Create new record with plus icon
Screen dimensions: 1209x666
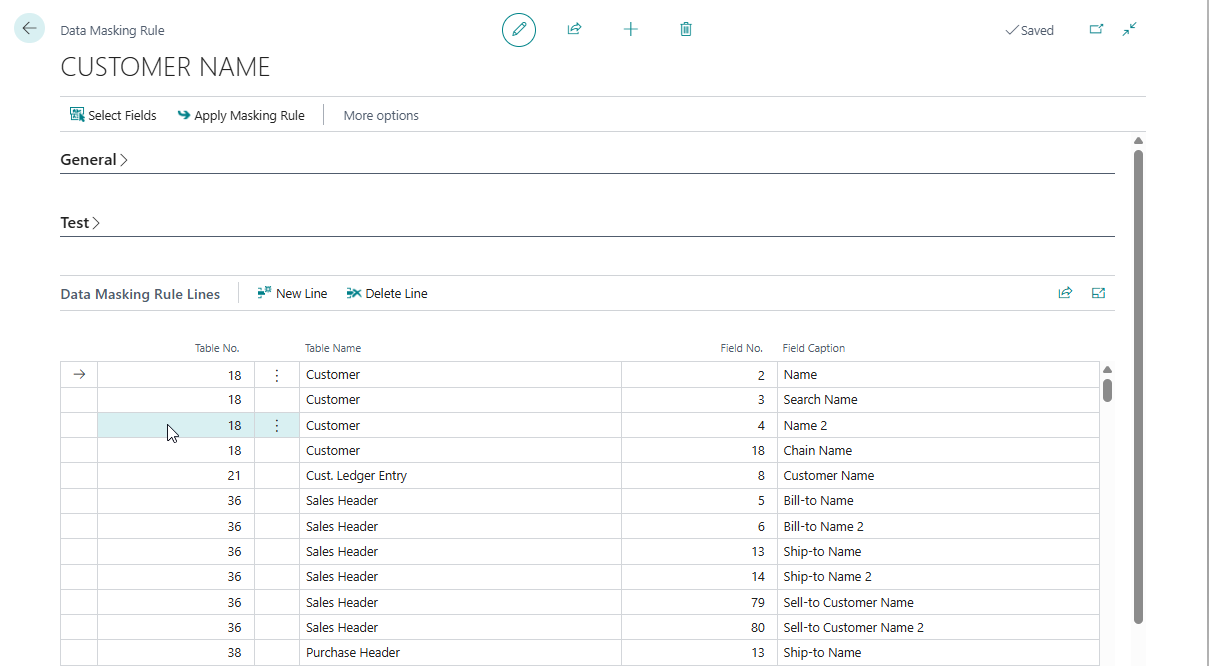point(630,29)
